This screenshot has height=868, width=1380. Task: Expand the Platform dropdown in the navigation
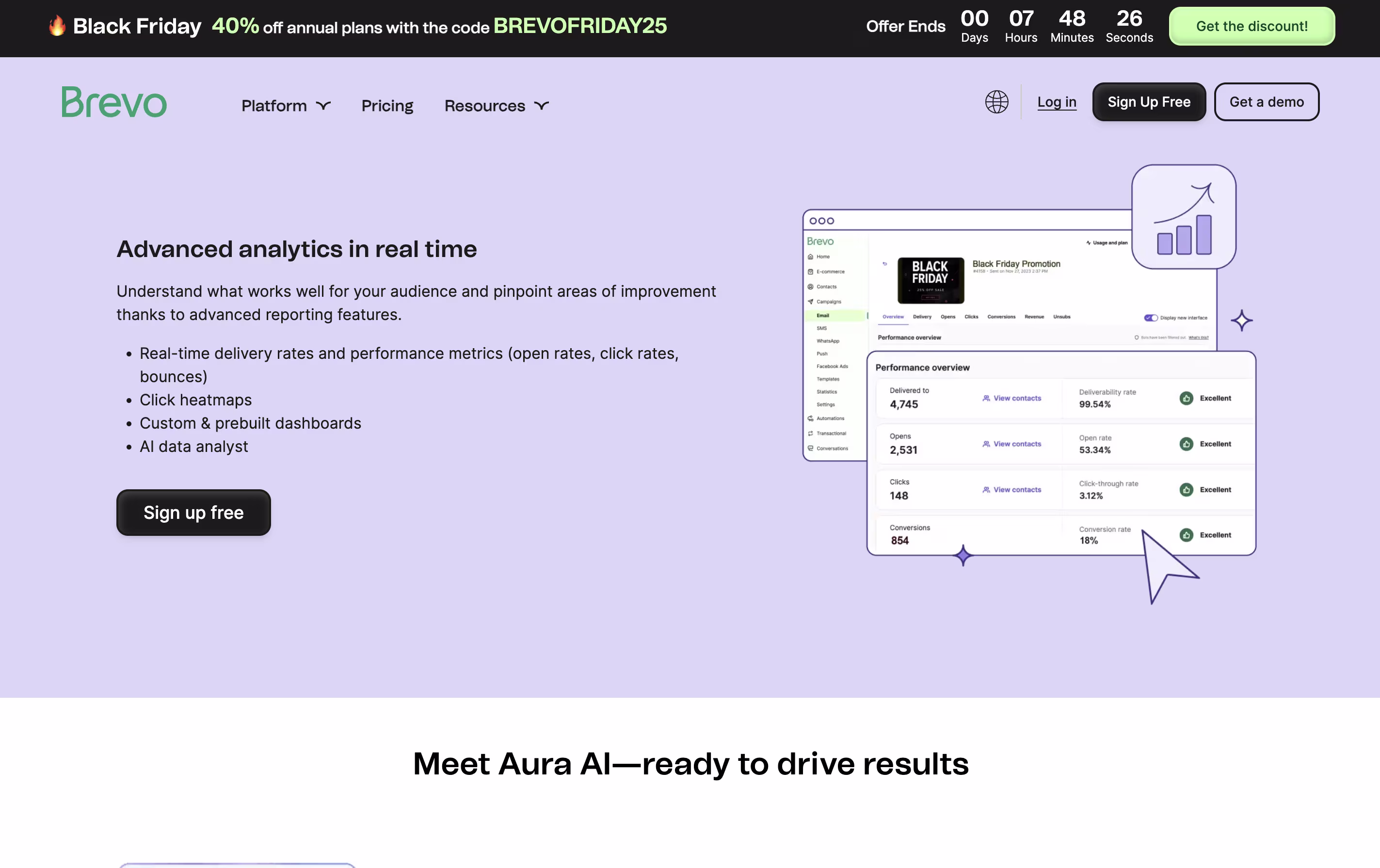(x=285, y=105)
